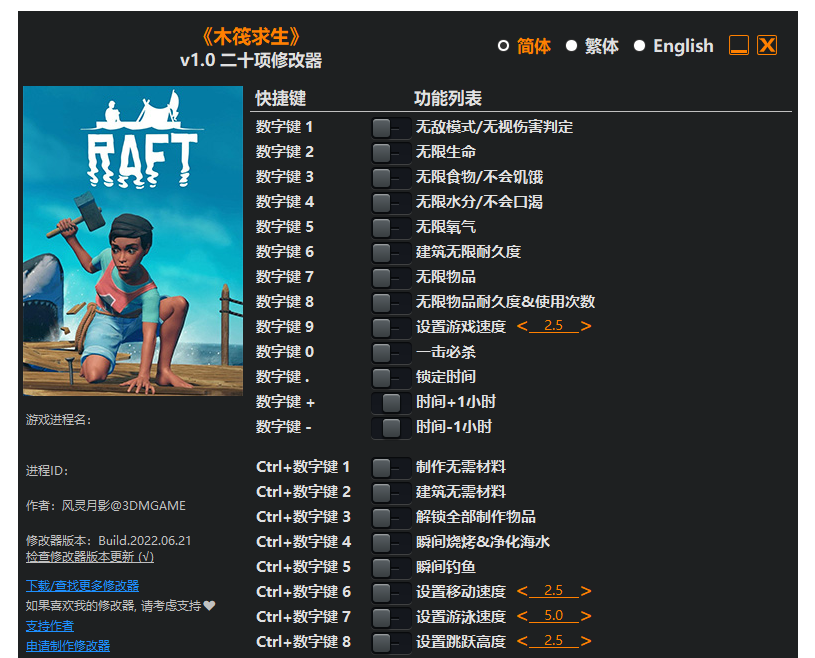Click the 游戏进程名 label
The width and height of the screenshot is (815, 658).
[x=59, y=420]
